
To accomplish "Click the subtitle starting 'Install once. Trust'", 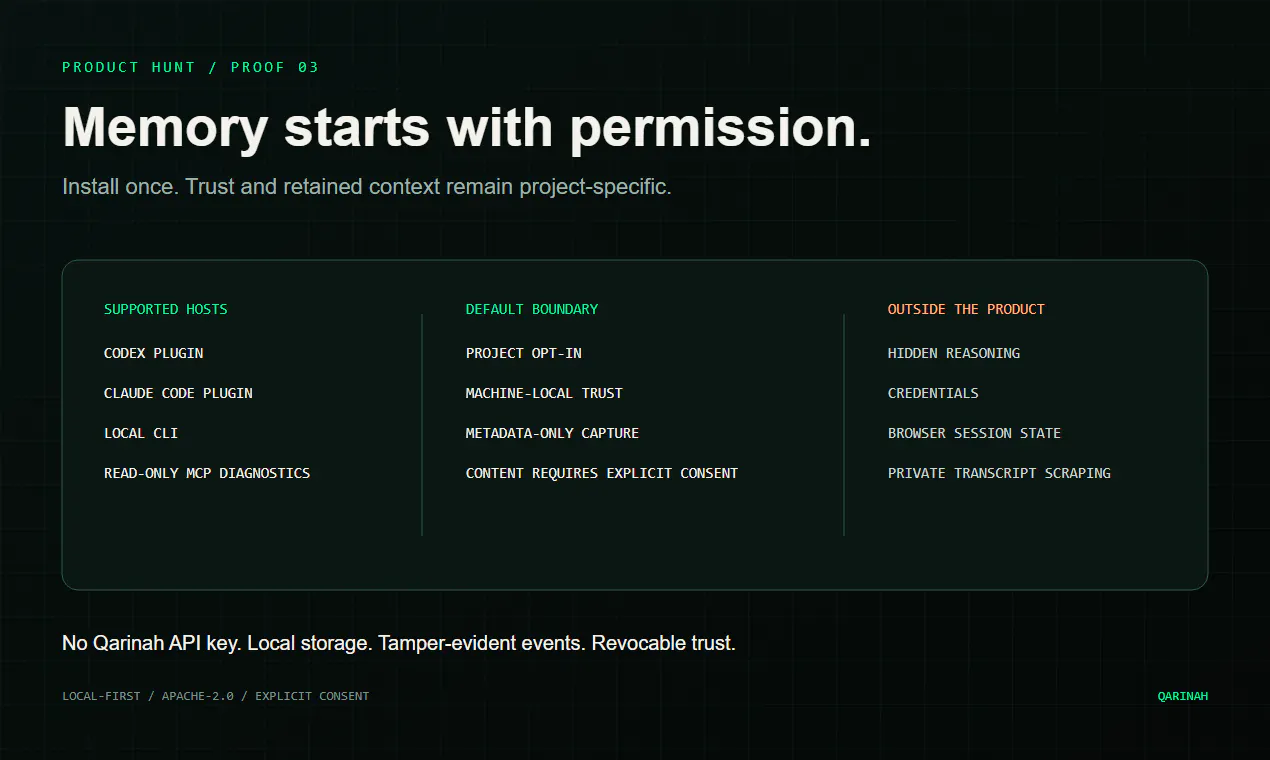I will [367, 187].
